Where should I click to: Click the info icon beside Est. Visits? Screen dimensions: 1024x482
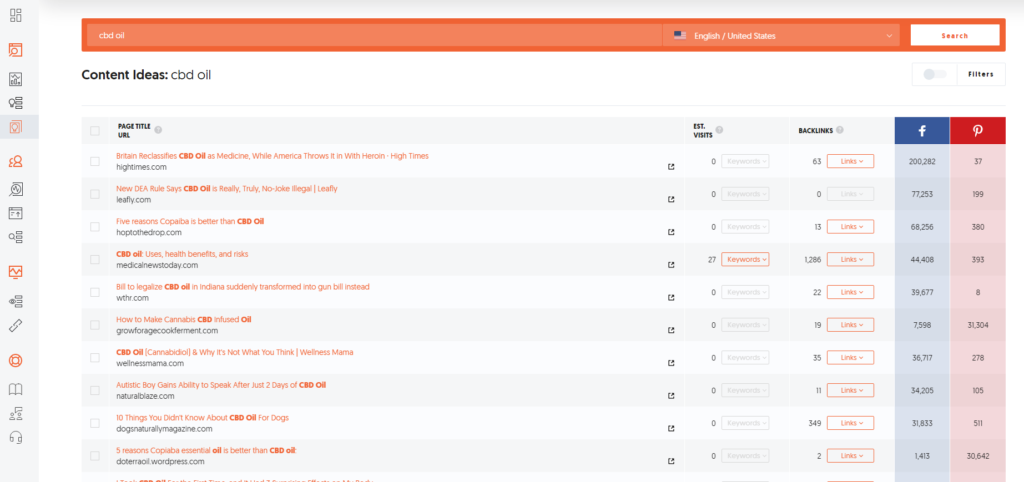point(720,130)
